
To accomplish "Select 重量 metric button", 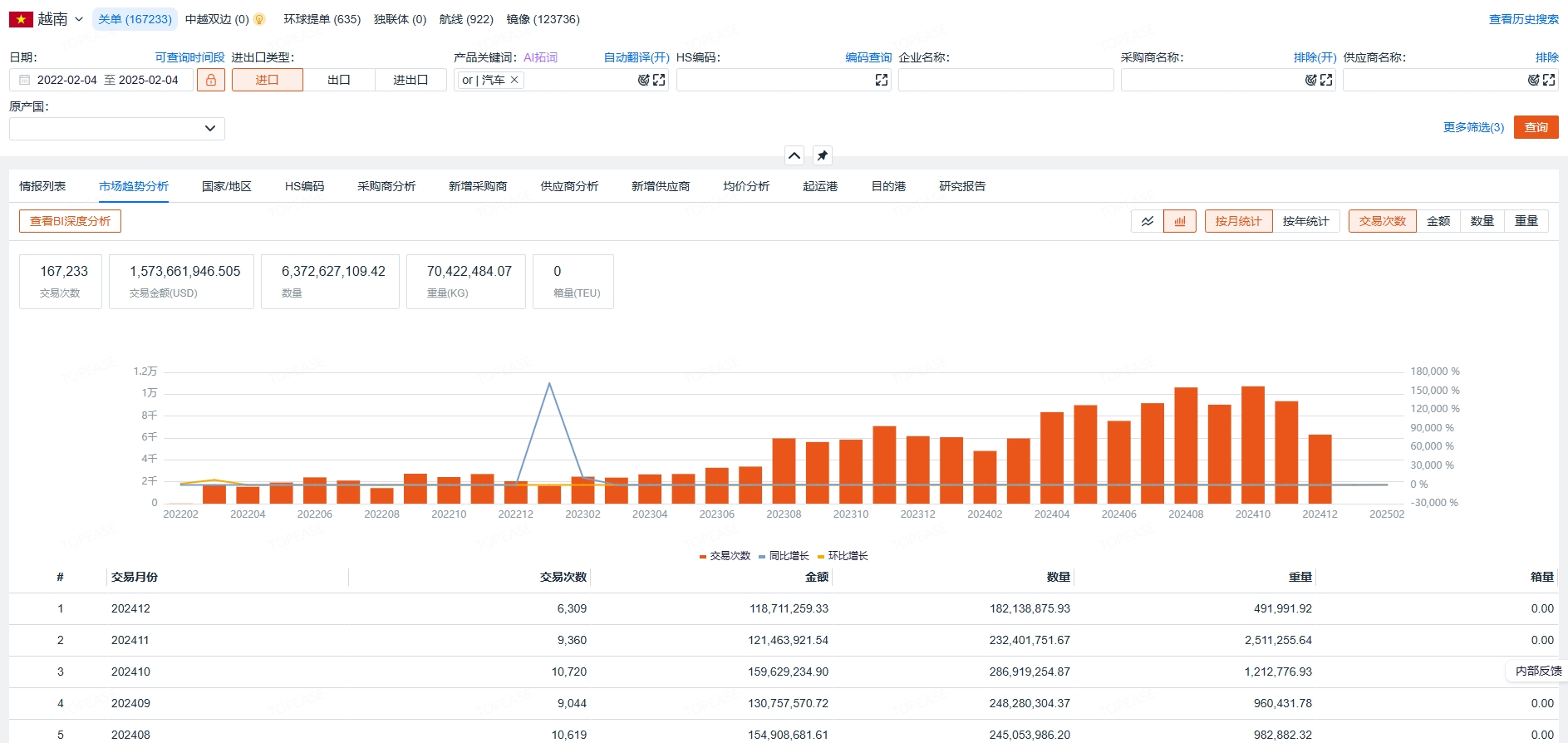I will coord(1526,221).
